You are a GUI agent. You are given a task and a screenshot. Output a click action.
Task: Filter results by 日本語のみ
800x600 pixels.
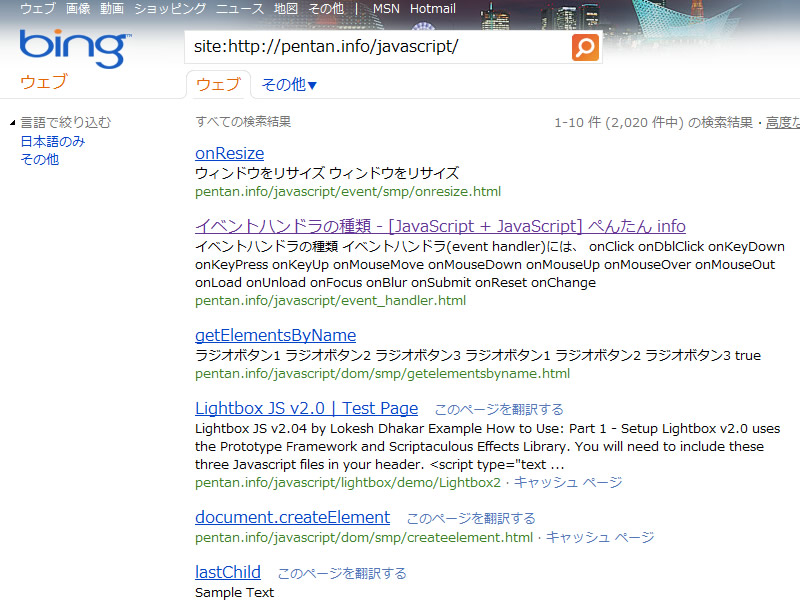click(53, 141)
